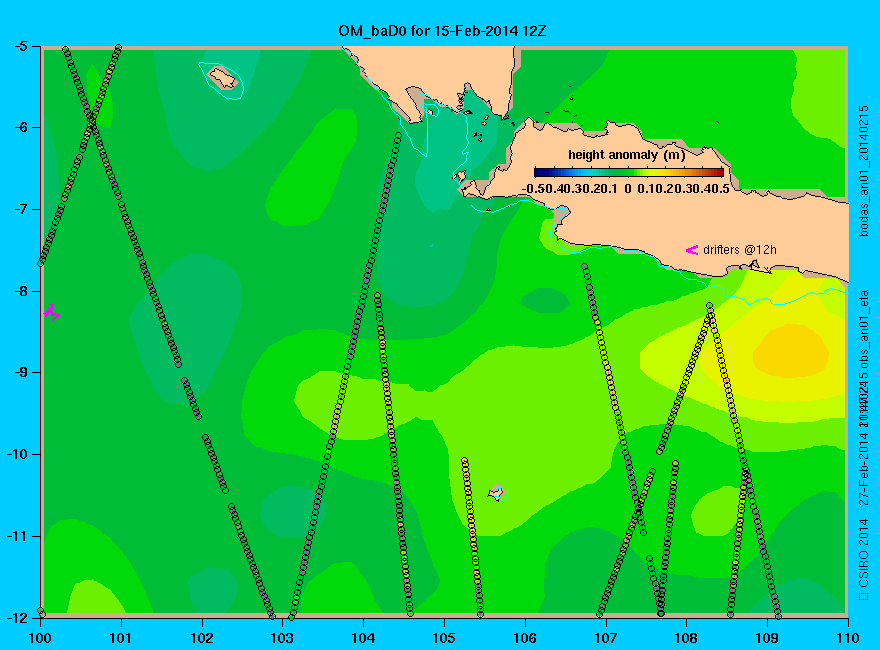This screenshot has height=650, width=880.
Task: Click the '-9' latitude axis label
Action: [20, 373]
